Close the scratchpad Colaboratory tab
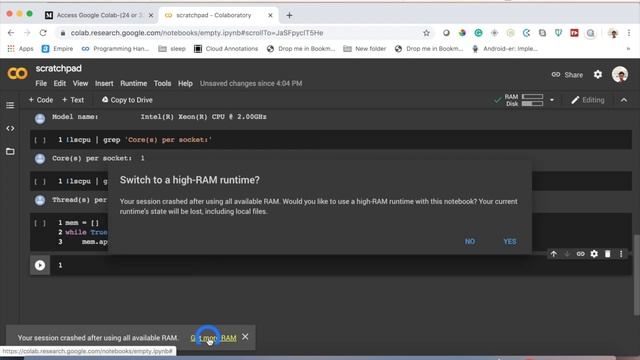 click(270, 16)
